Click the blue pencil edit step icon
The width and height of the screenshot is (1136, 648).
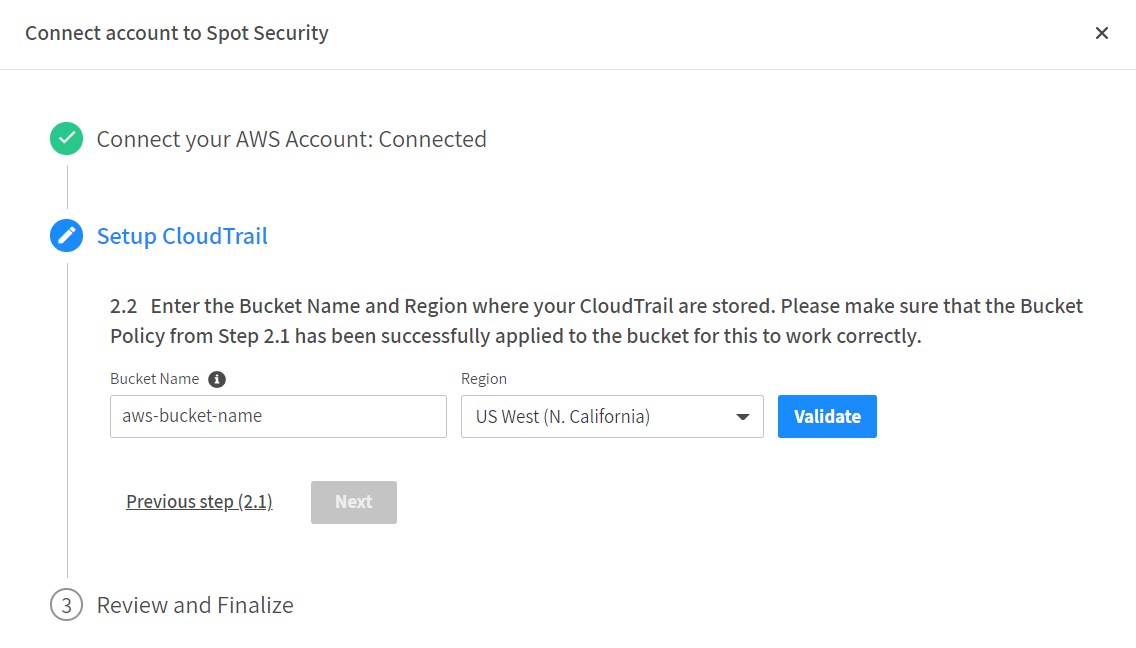pos(66,236)
